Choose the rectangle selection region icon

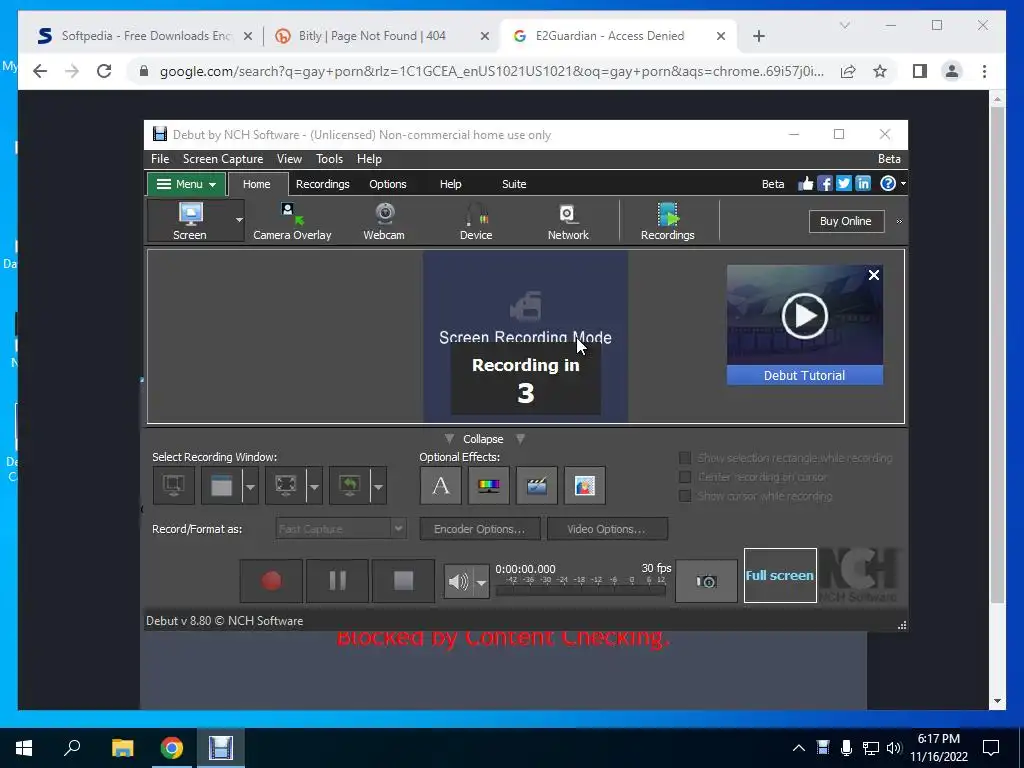point(285,485)
